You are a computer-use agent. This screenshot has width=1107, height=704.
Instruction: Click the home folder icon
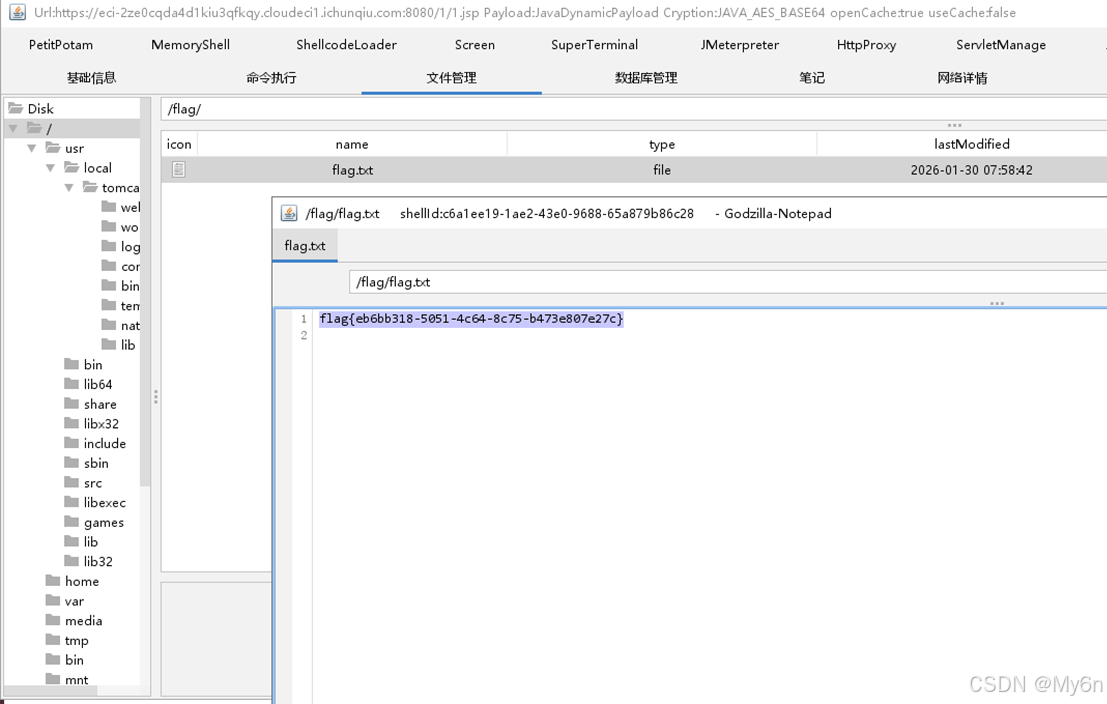(53, 580)
